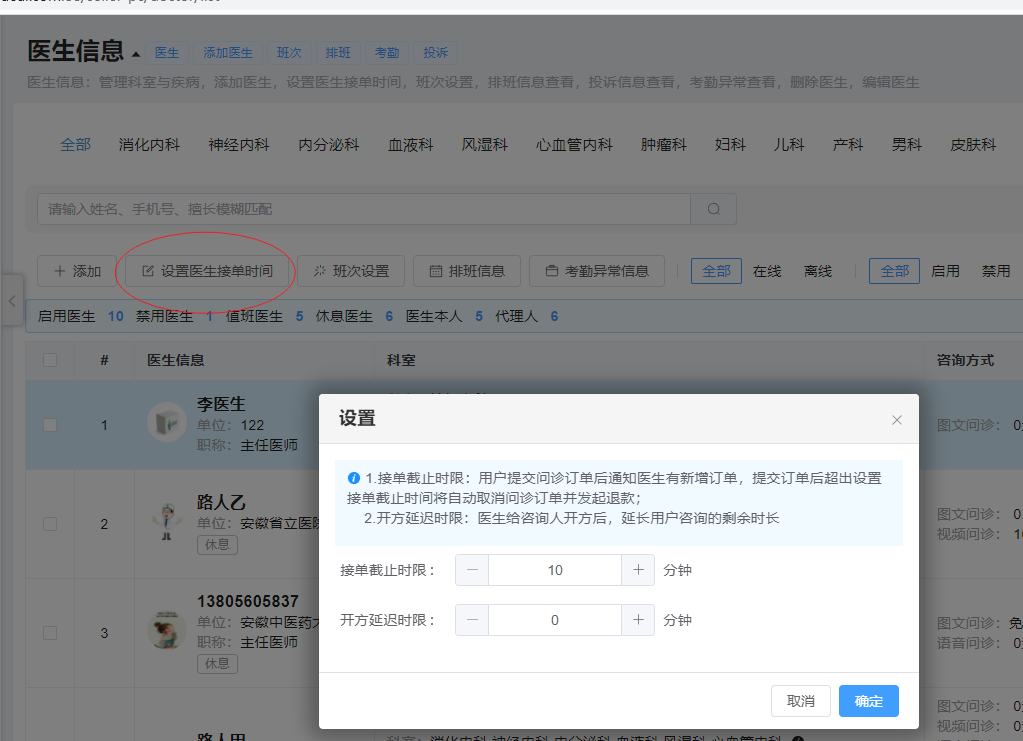This screenshot has height=741, width=1023.
Task: Select the 风湿科 department tab
Action: [485, 145]
